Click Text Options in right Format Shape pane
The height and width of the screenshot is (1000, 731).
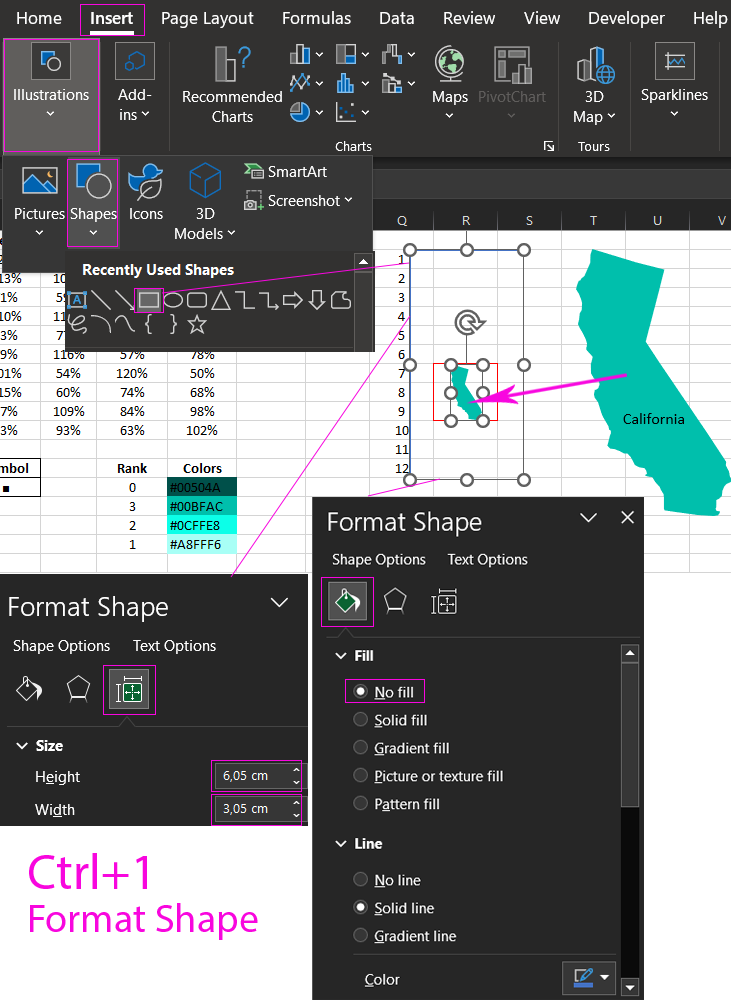pyautogui.click(x=487, y=560)
